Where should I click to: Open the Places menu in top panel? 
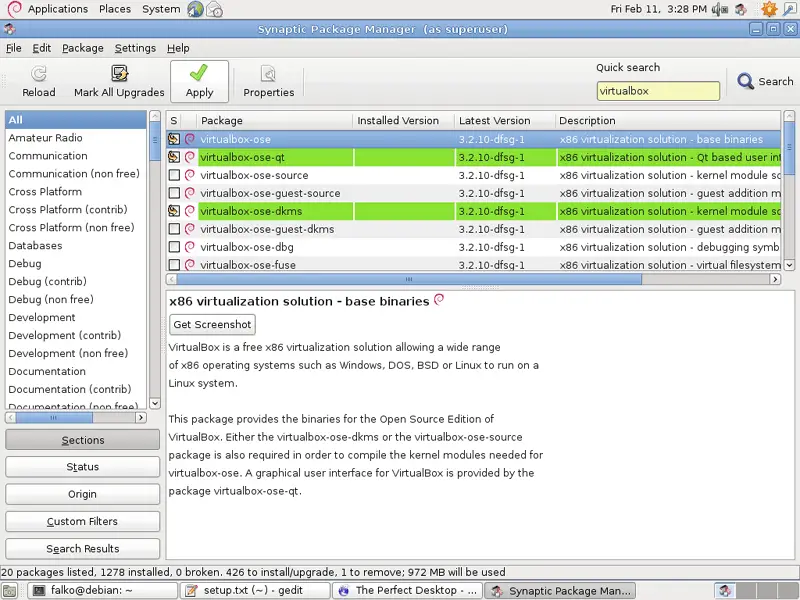pyautogui.click(x=115, y=9)
